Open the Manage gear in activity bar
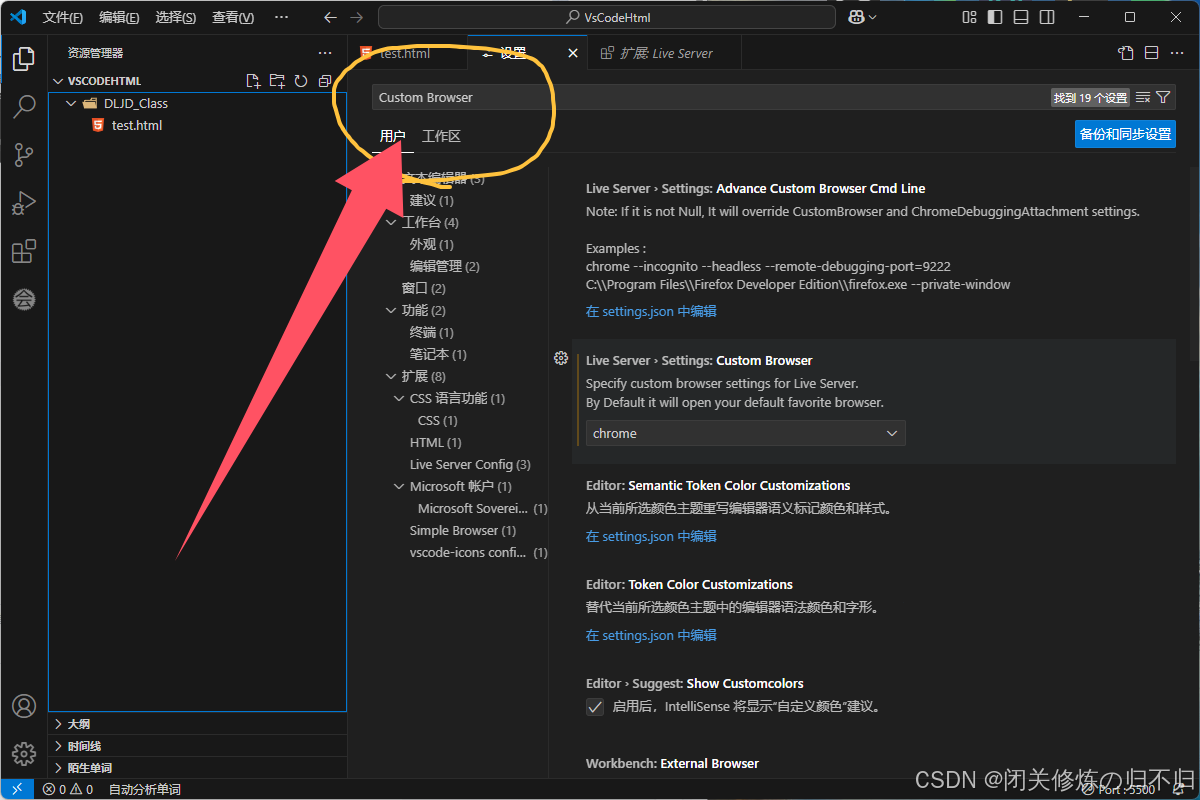 click(24, 754)
